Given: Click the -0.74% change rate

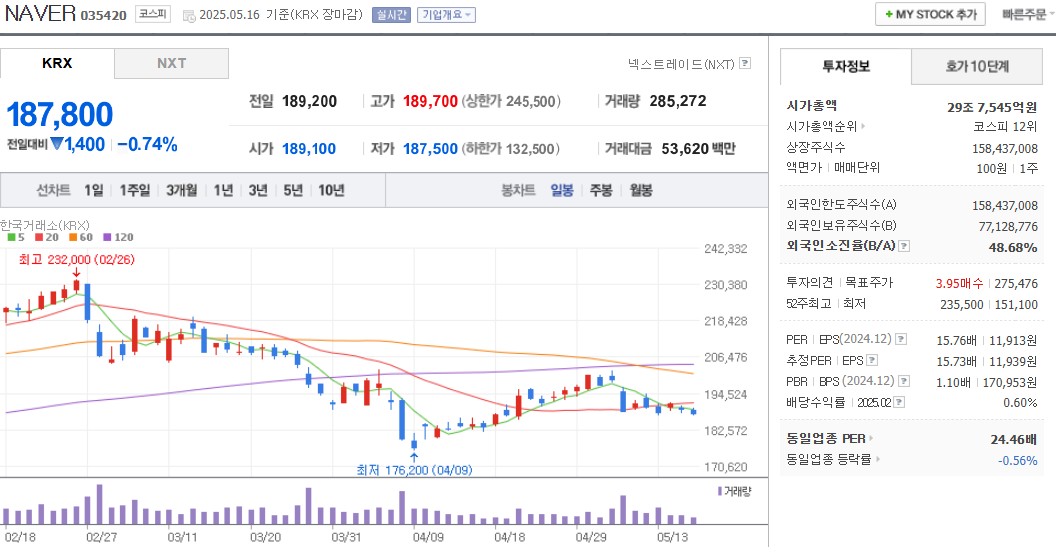Looking at the screenshot, I should tap(147, 144).
